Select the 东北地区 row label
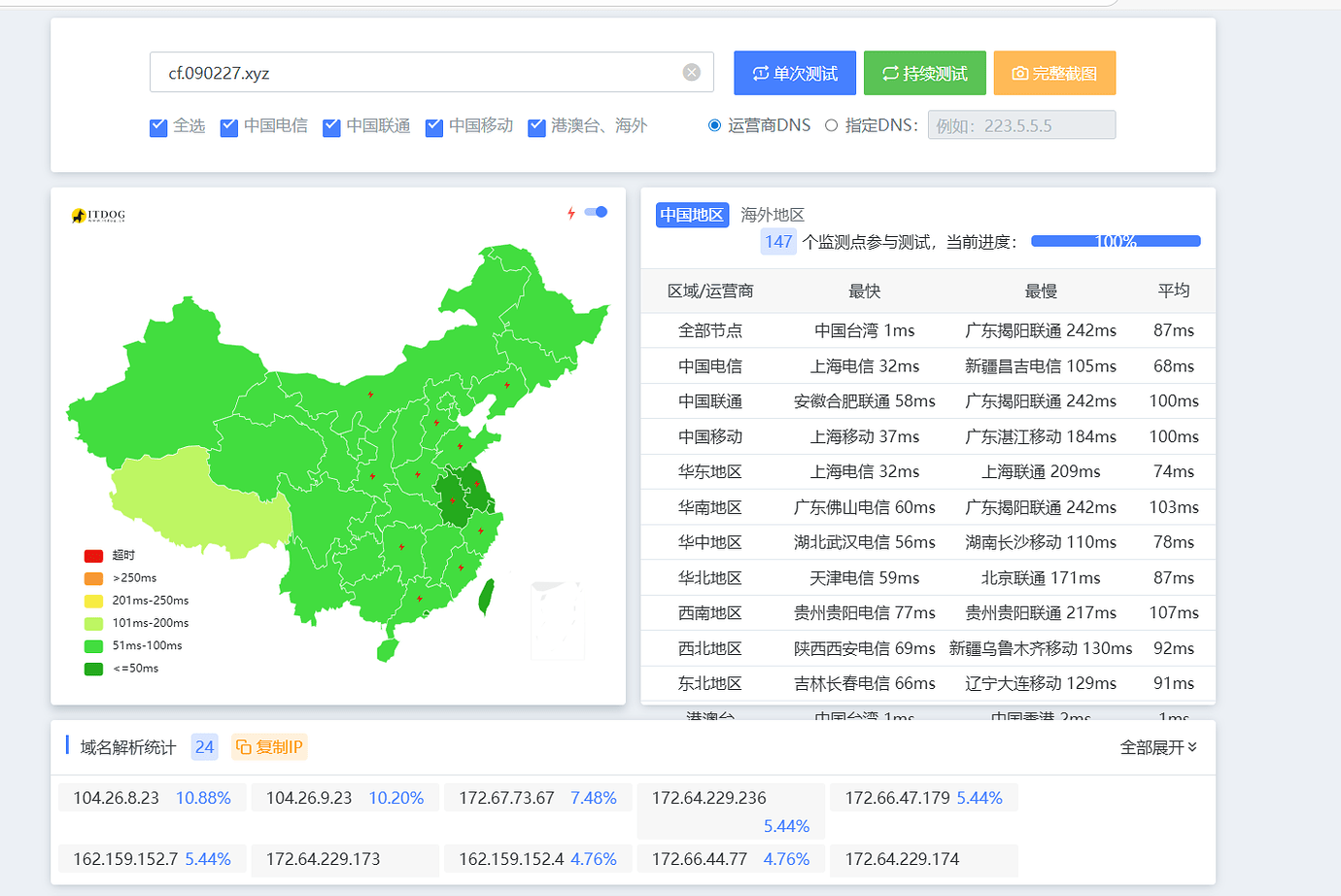This screenshot has width=1341, height=896. coord(710,684)
